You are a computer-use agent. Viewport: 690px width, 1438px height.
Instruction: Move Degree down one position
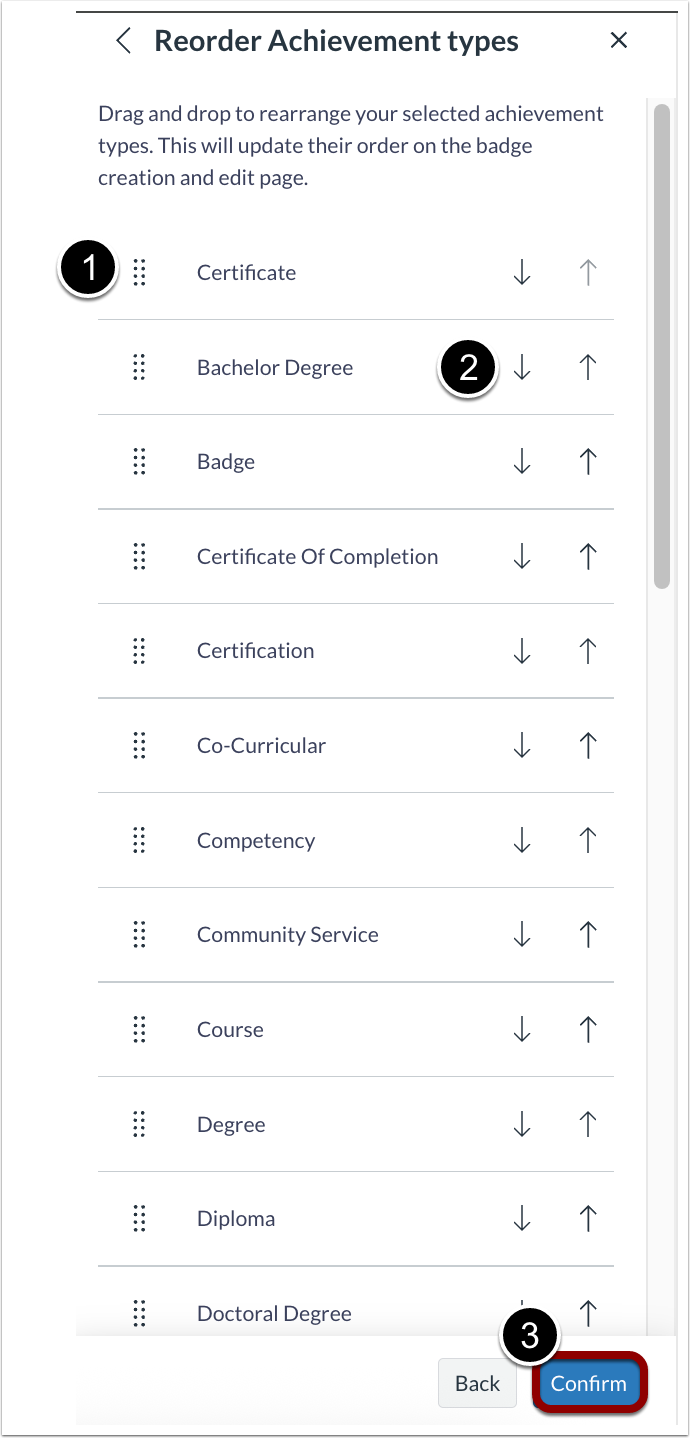522,1124
